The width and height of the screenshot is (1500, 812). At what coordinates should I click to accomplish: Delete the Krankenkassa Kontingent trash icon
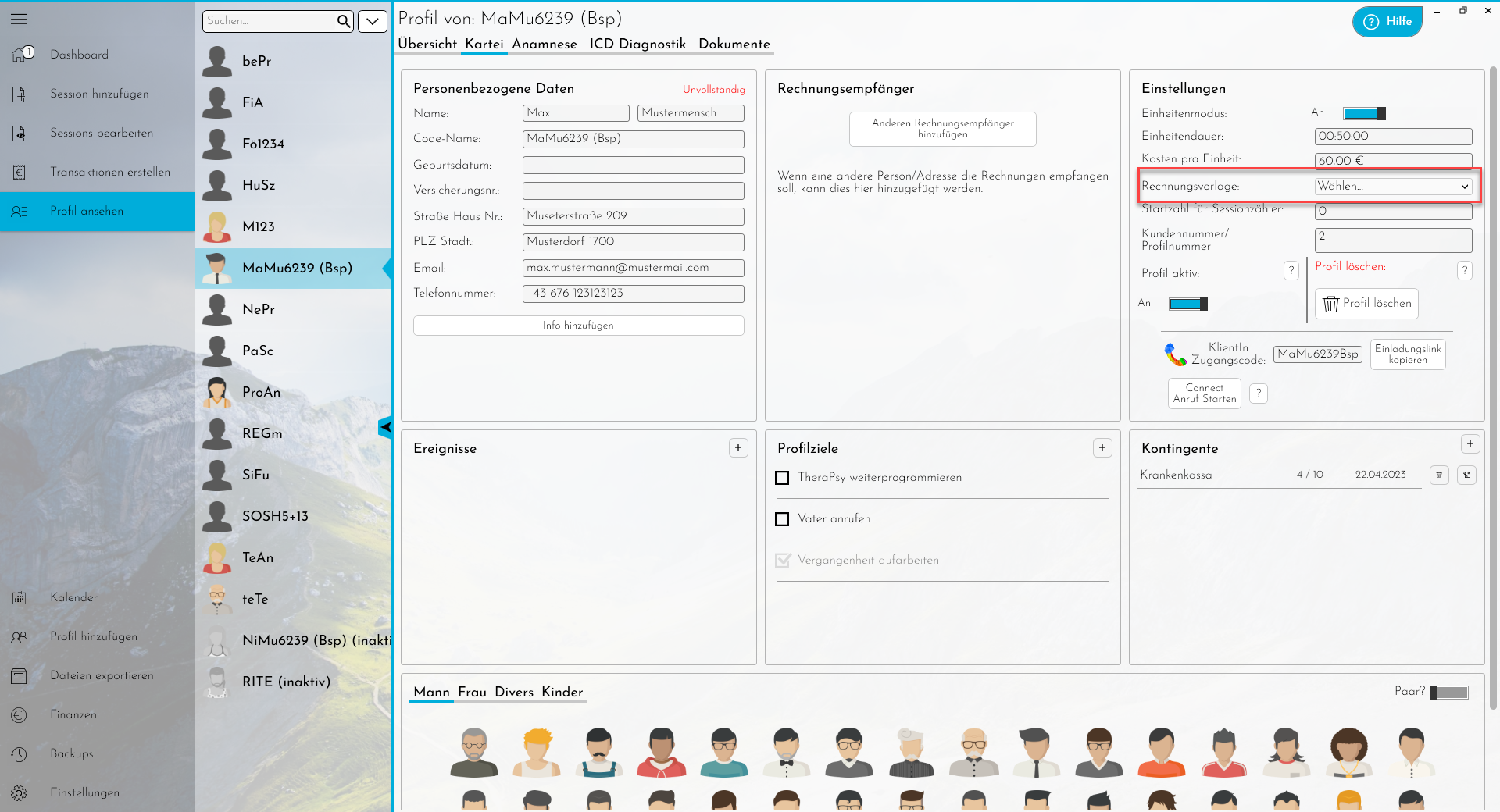[x=1439, y=475]
